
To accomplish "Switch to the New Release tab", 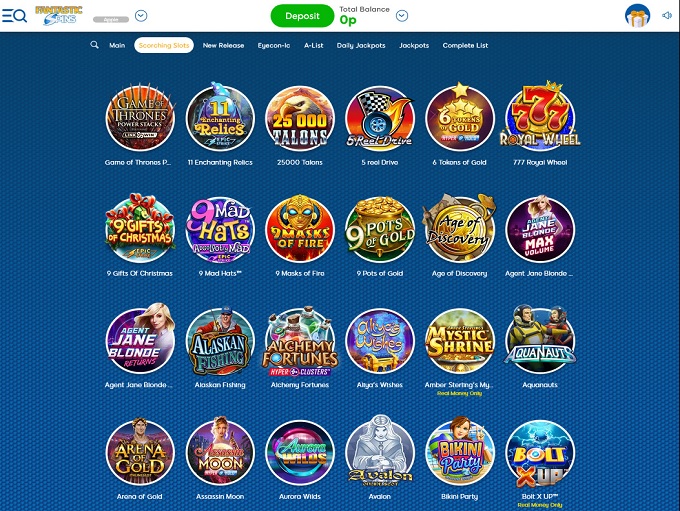I will [223, 45].
